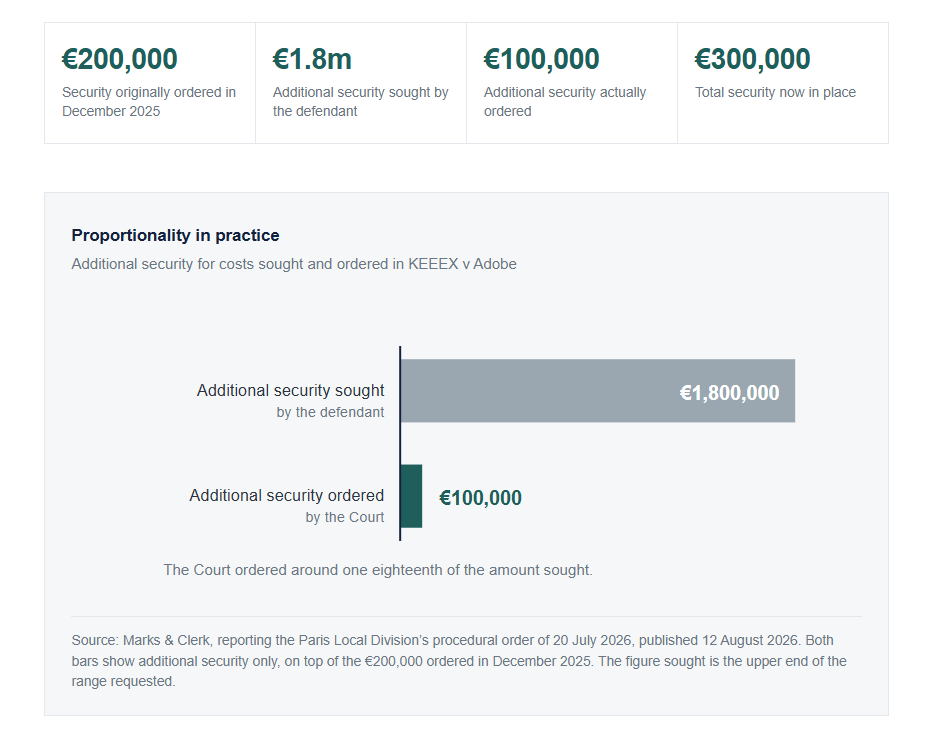Click 'by the Court' sublabel

(345, 517)
